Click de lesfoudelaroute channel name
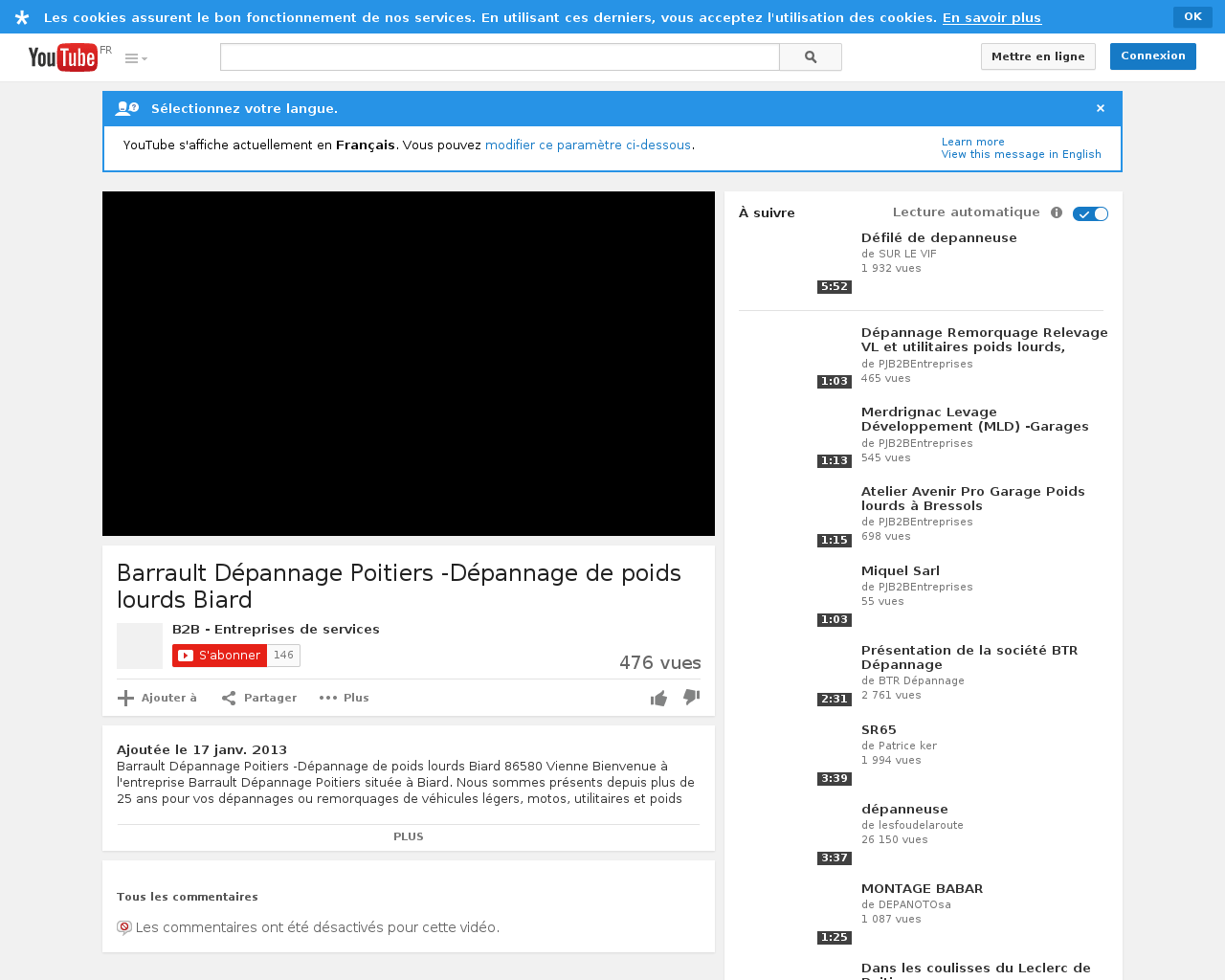 (912, 826)
